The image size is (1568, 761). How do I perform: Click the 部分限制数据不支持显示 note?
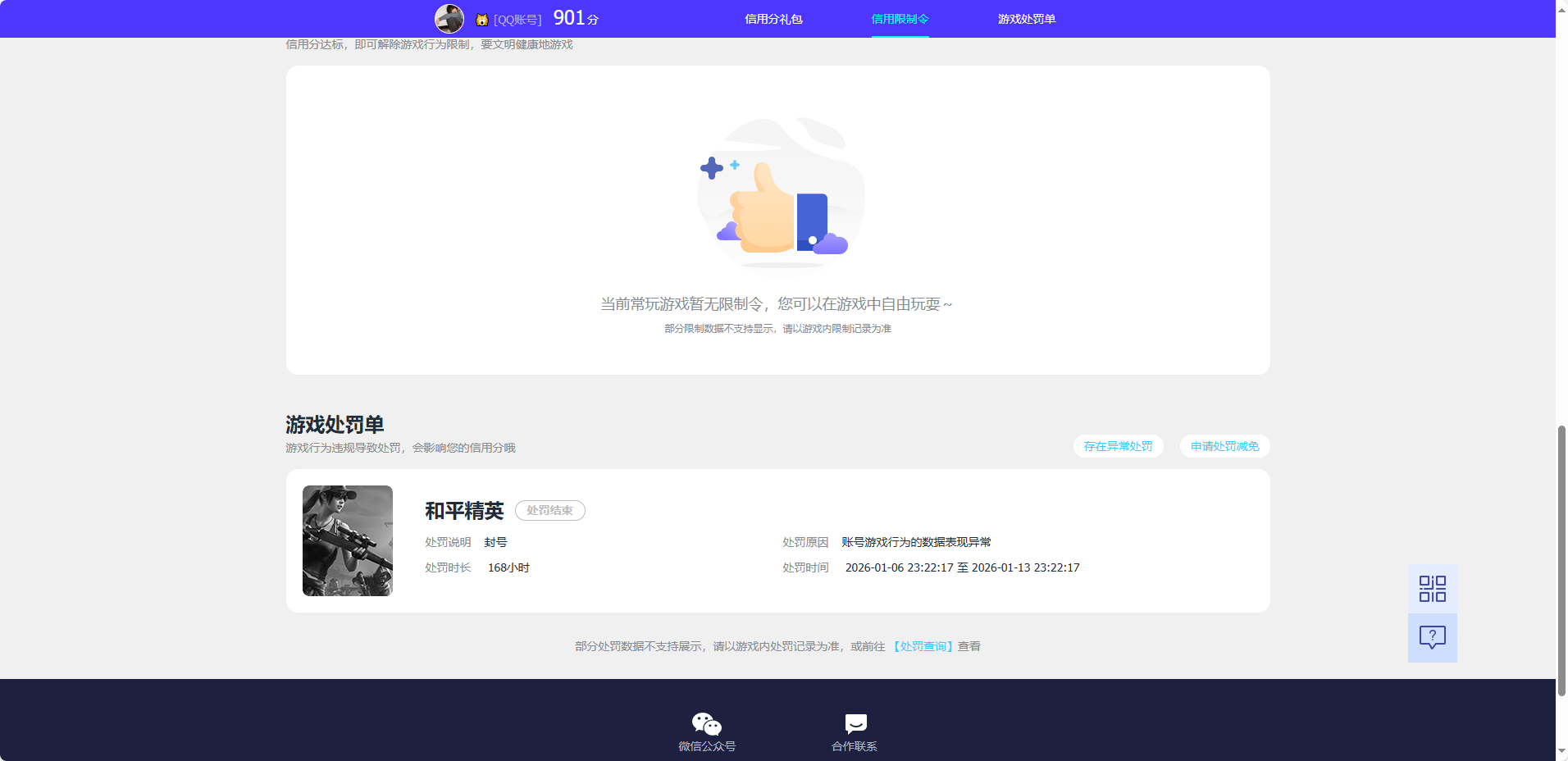click(x=777, y=329)
